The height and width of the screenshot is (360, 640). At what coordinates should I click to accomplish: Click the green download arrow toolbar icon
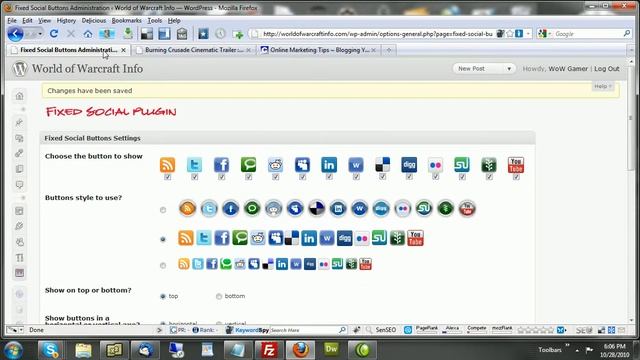point(128,33)
